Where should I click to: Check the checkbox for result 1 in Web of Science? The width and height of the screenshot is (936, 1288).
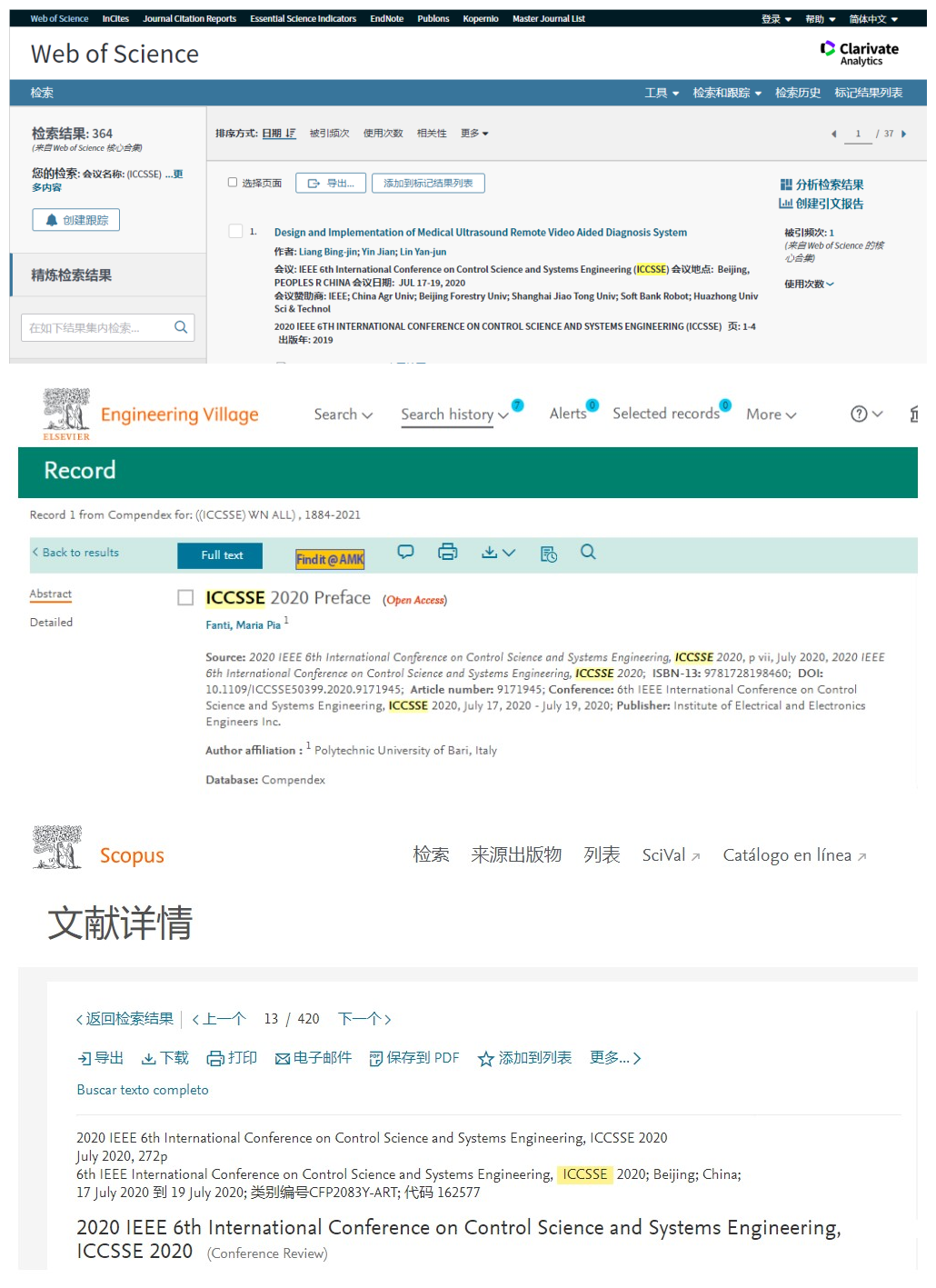pyautogui.click(x=235, y=232)
